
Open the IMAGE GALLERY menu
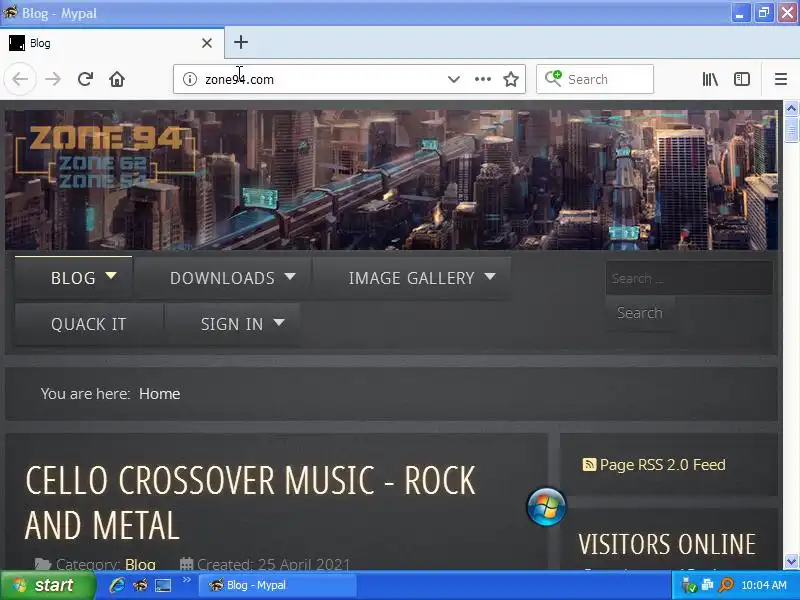point(411,278)
